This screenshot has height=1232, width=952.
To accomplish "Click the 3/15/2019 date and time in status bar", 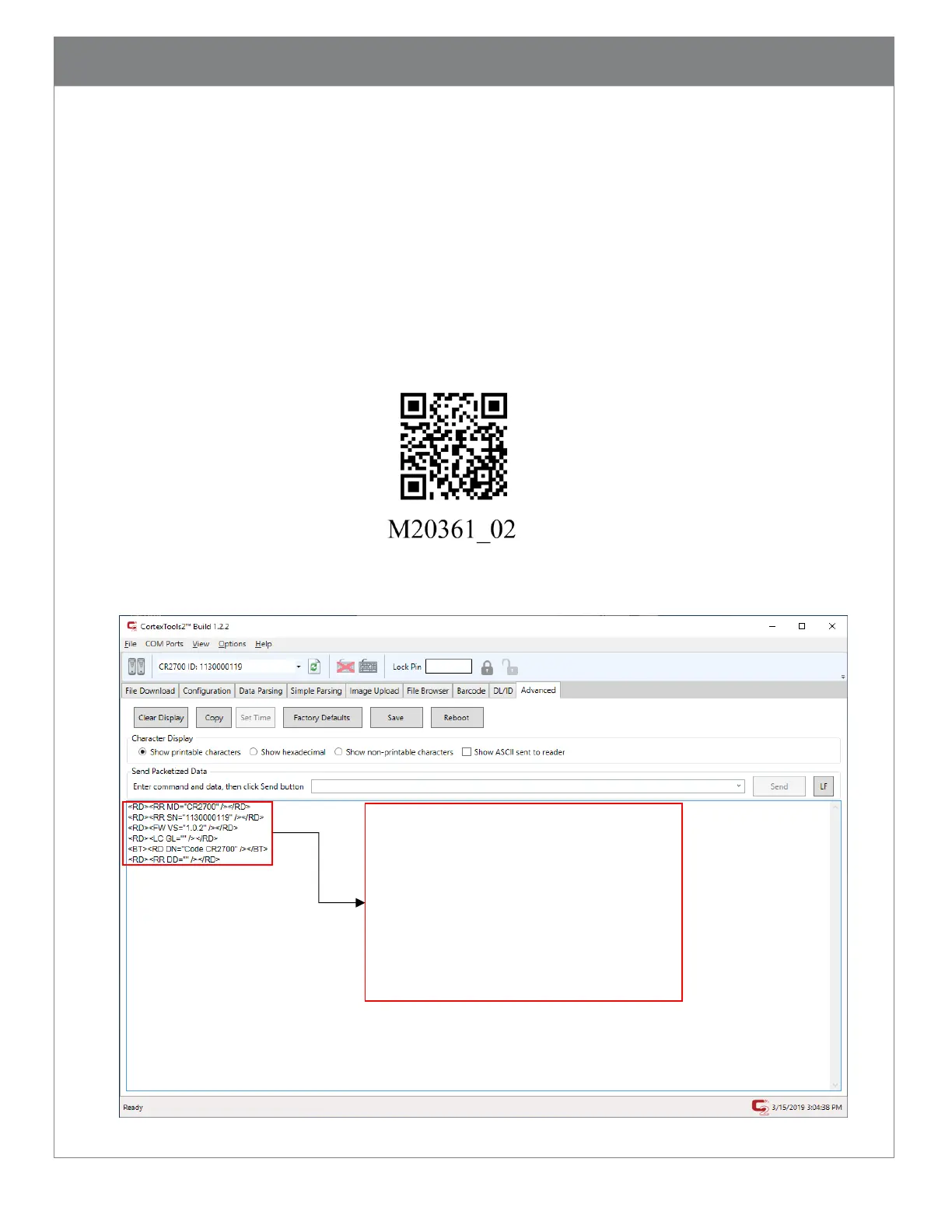I will coord(807,1108).
